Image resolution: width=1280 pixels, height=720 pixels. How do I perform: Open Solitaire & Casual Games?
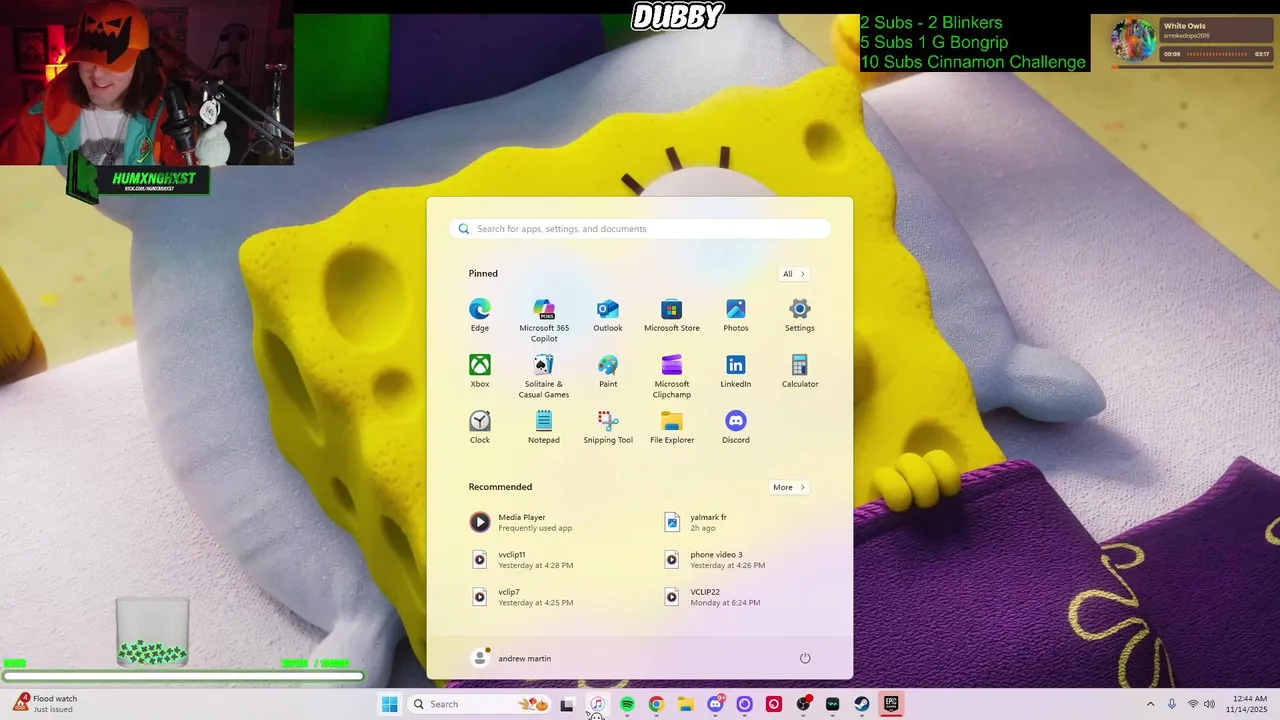coord(544,376)
